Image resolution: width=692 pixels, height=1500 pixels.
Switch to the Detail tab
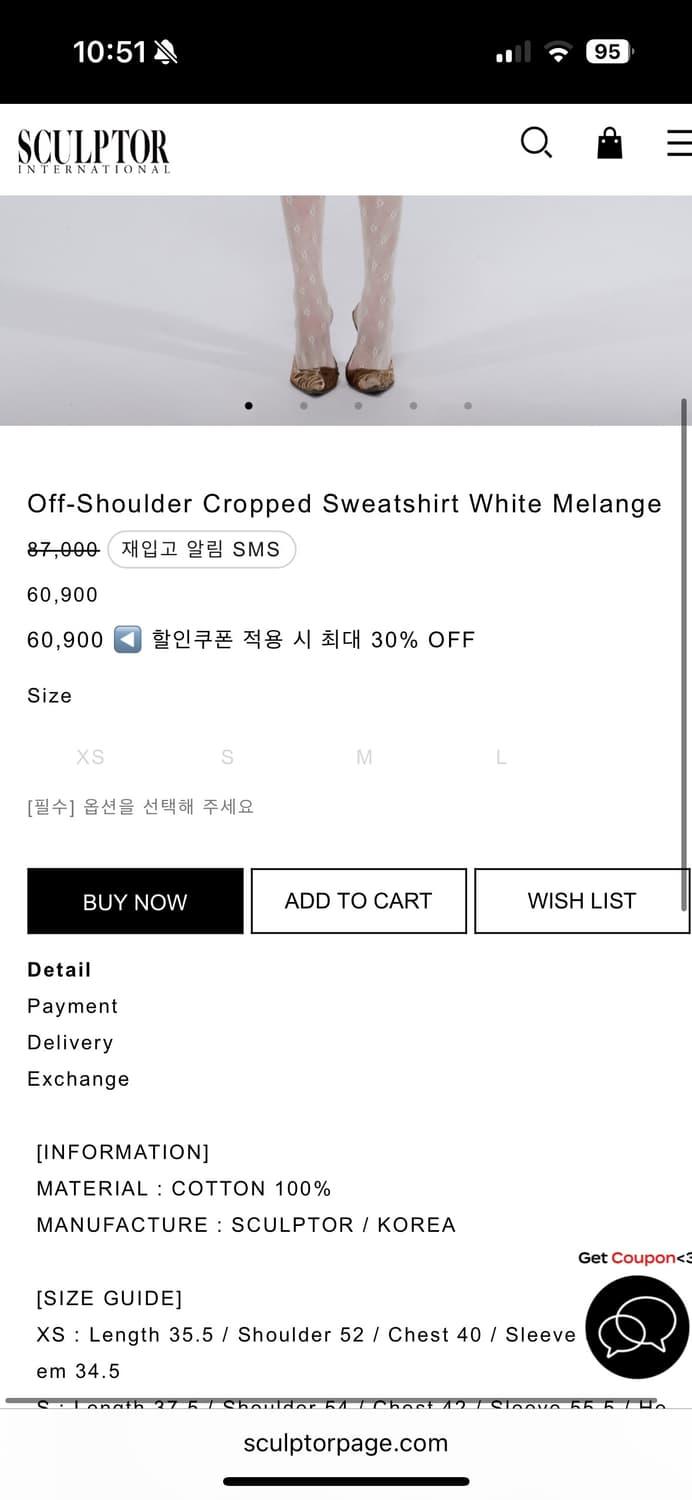coord(59,970)
